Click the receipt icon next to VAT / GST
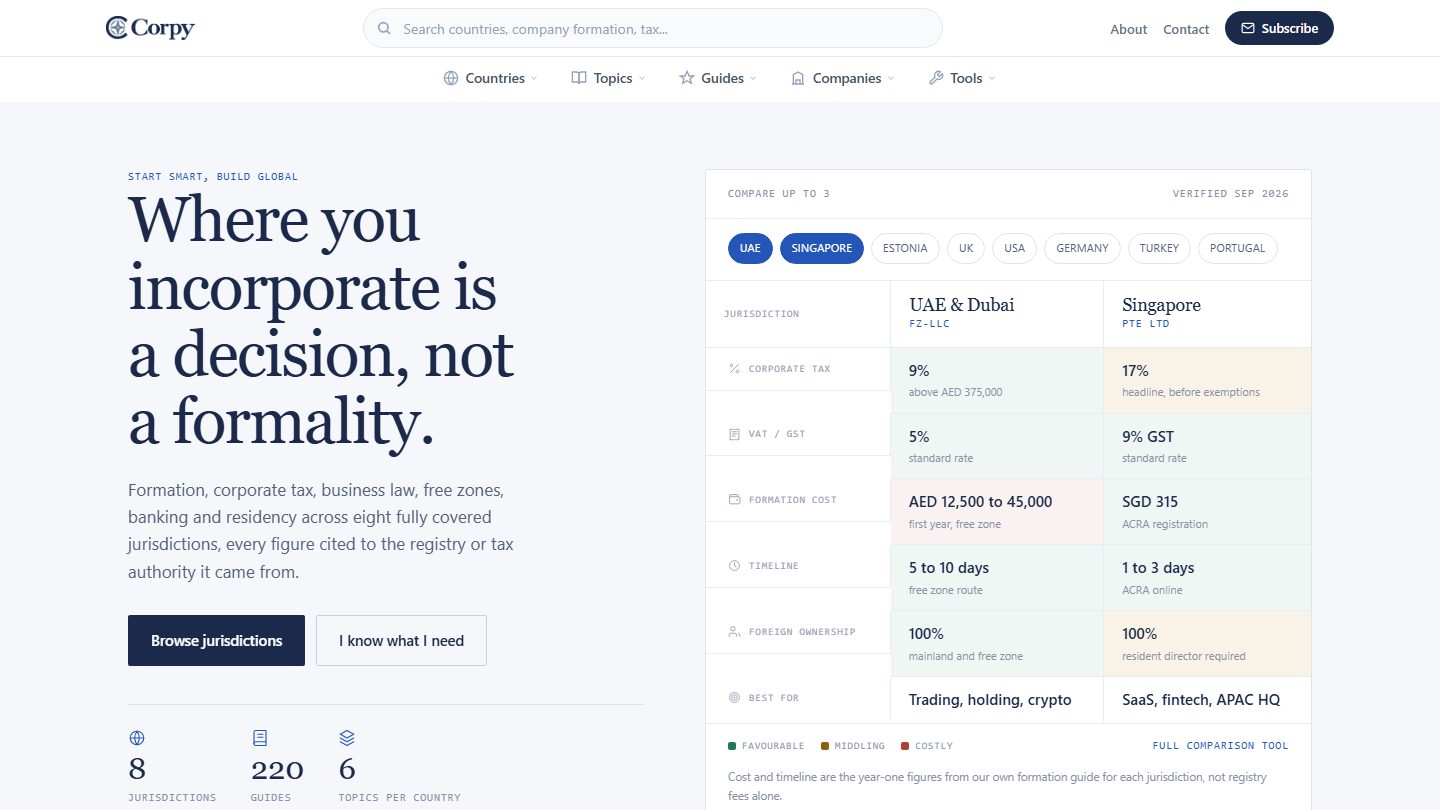 735,434
